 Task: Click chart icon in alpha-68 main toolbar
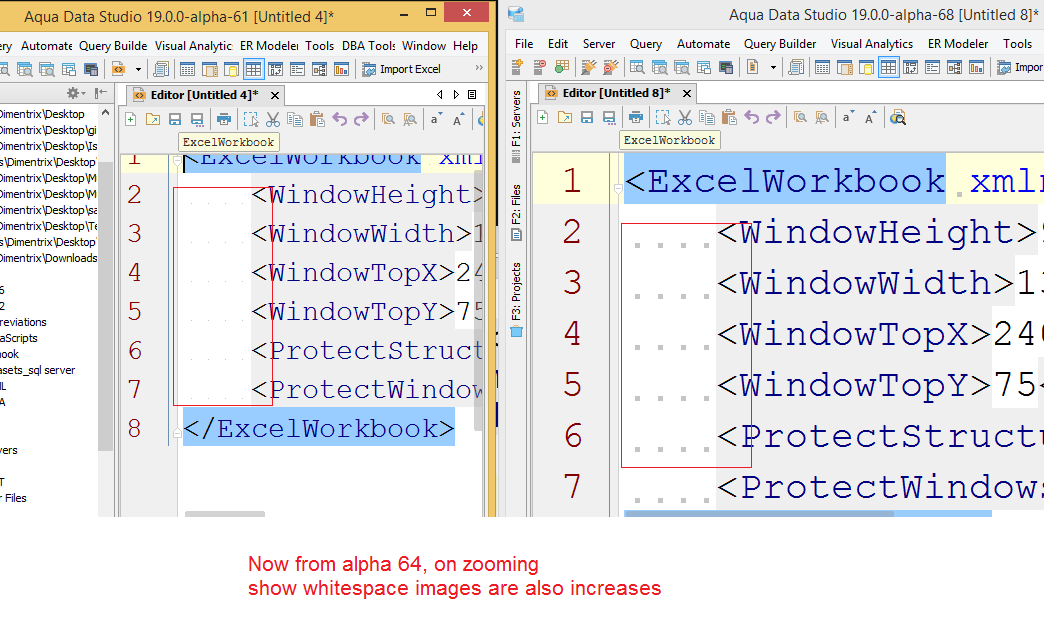coord(976,67)
